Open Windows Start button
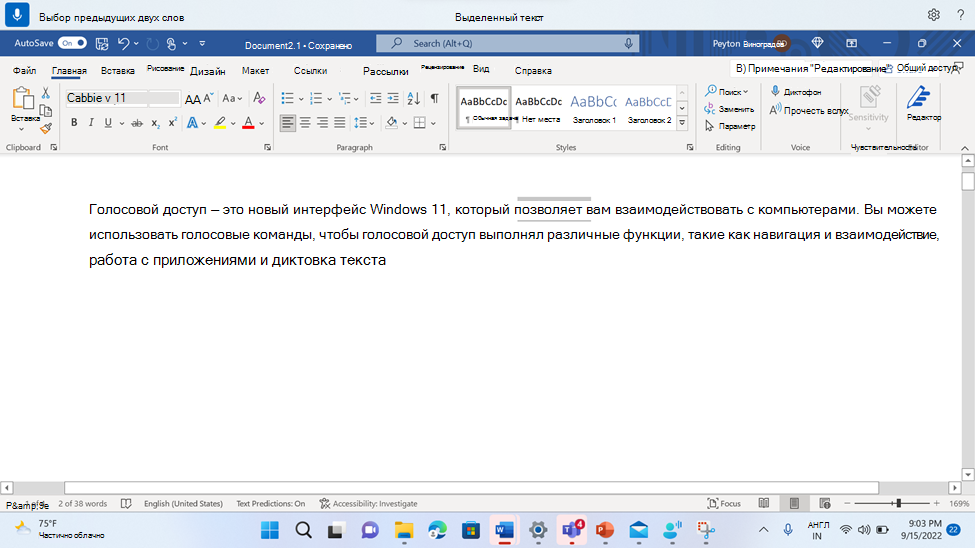The width and height of the screenshot is (975, 548). pos(270,530)
